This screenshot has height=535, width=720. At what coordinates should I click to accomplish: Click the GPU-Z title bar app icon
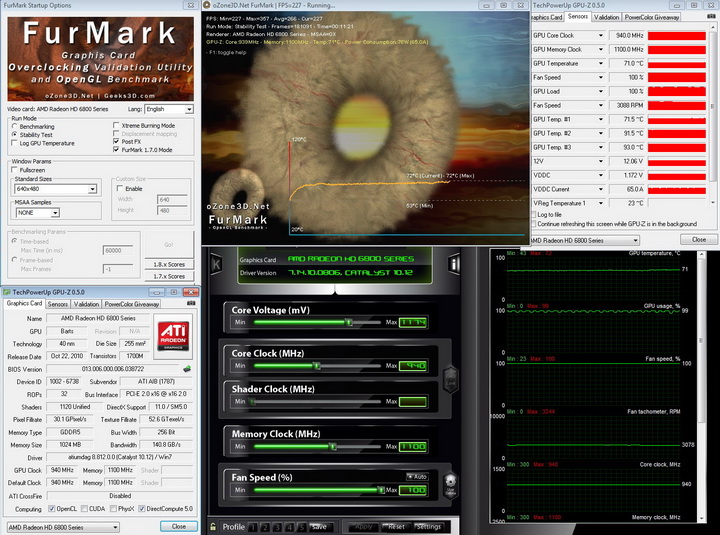[x=7, y=292]
